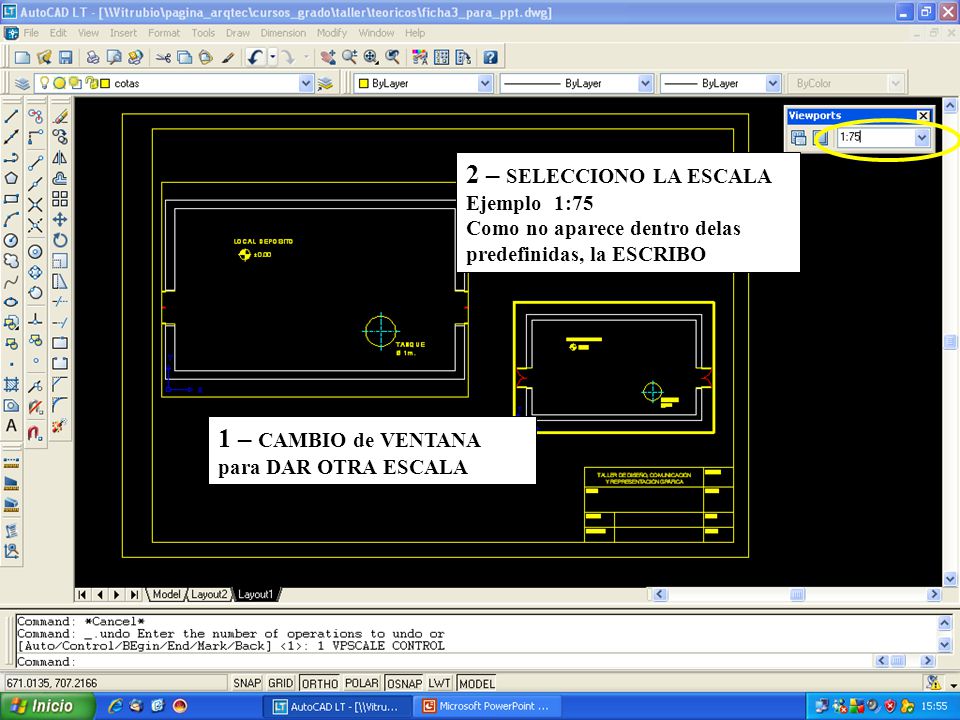Open the Format menu
This screenshot has height=720, width=960.
(164, 33)
